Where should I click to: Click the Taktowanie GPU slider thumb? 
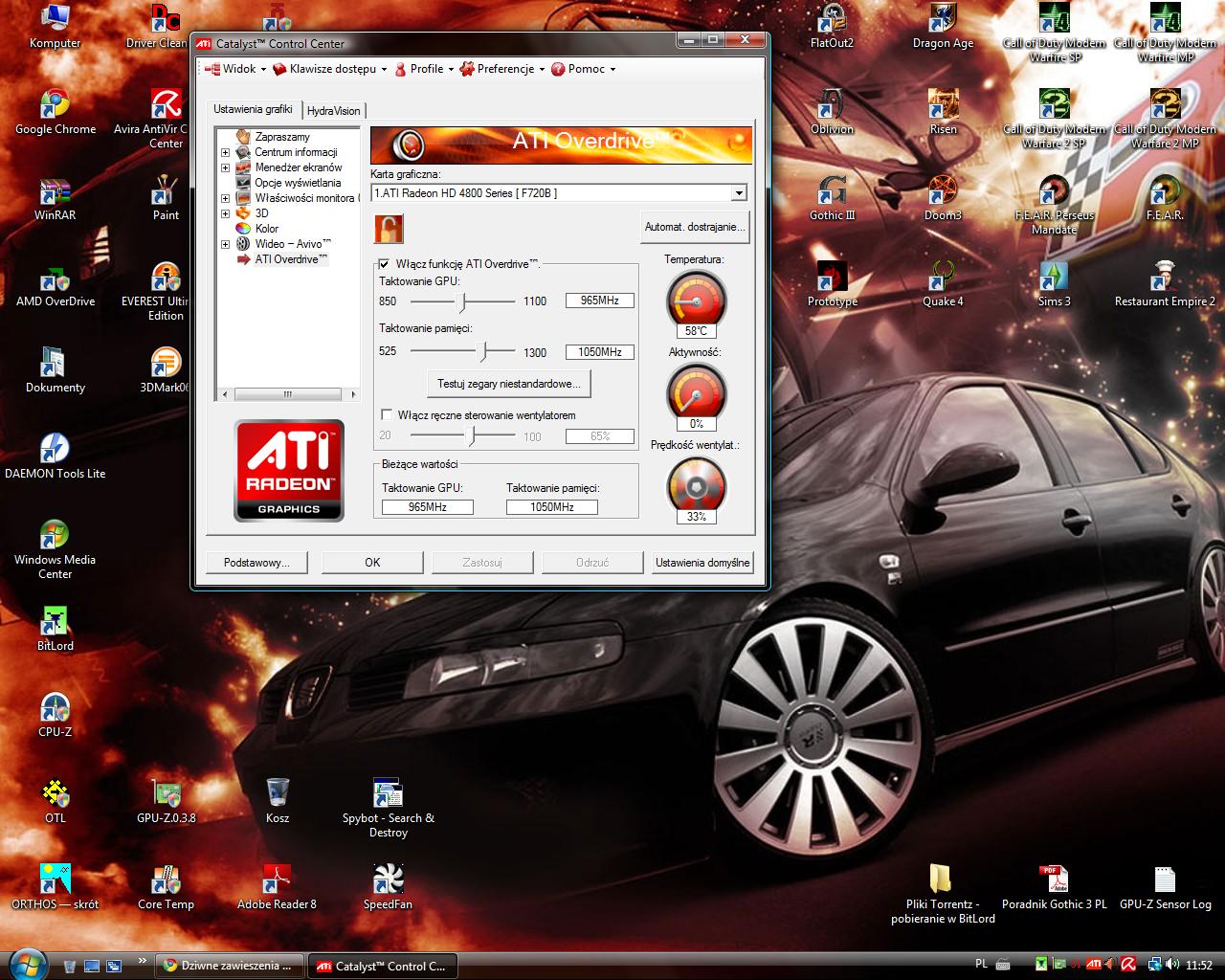(461, 302)
